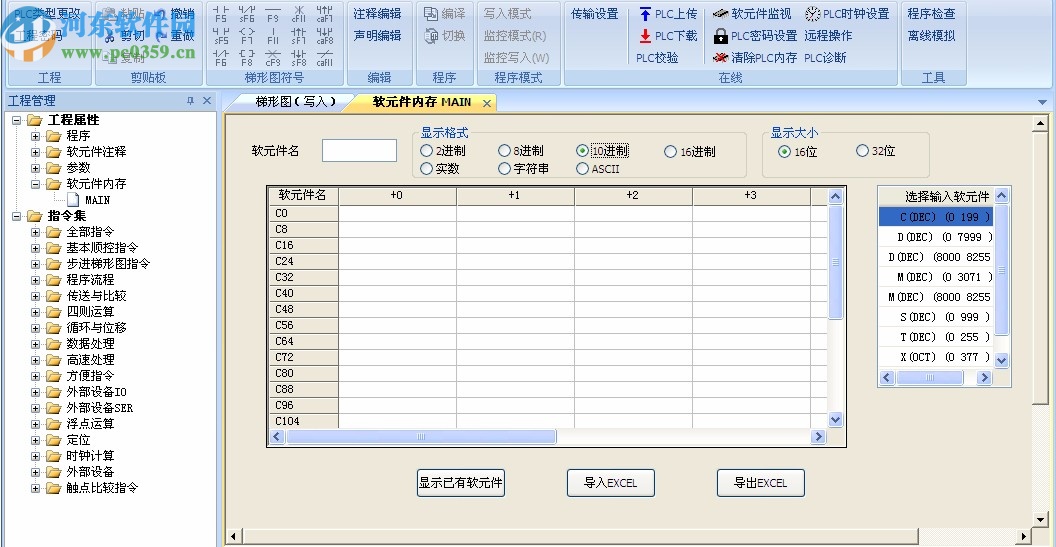Click 显示已有软元件 button
Viewport: 1056px width, 547px height.
click(x=461, y=483)
